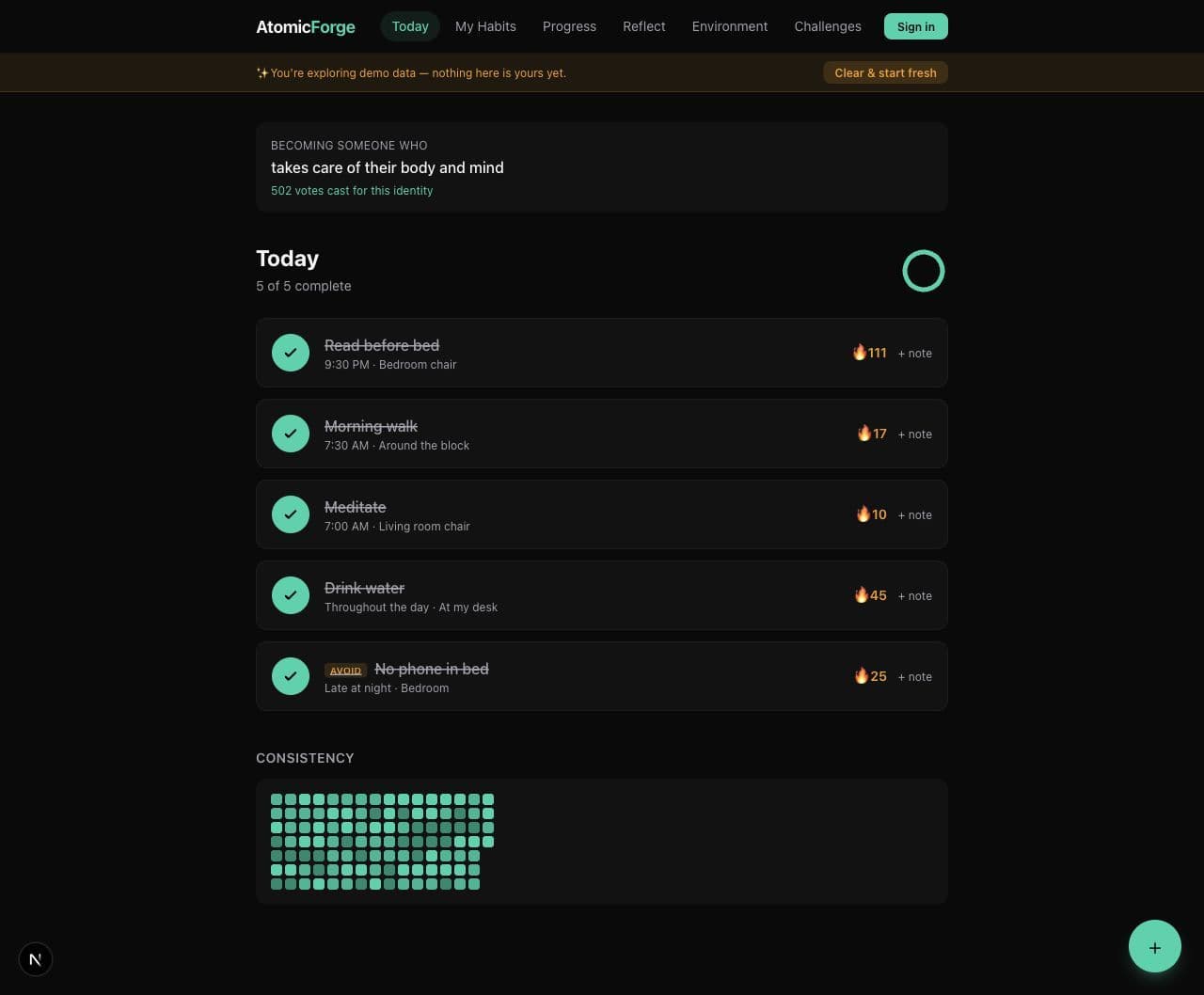The image size is (1204, 995).
Task: Click the 'Today' page heading
Action: click(287, 259)
